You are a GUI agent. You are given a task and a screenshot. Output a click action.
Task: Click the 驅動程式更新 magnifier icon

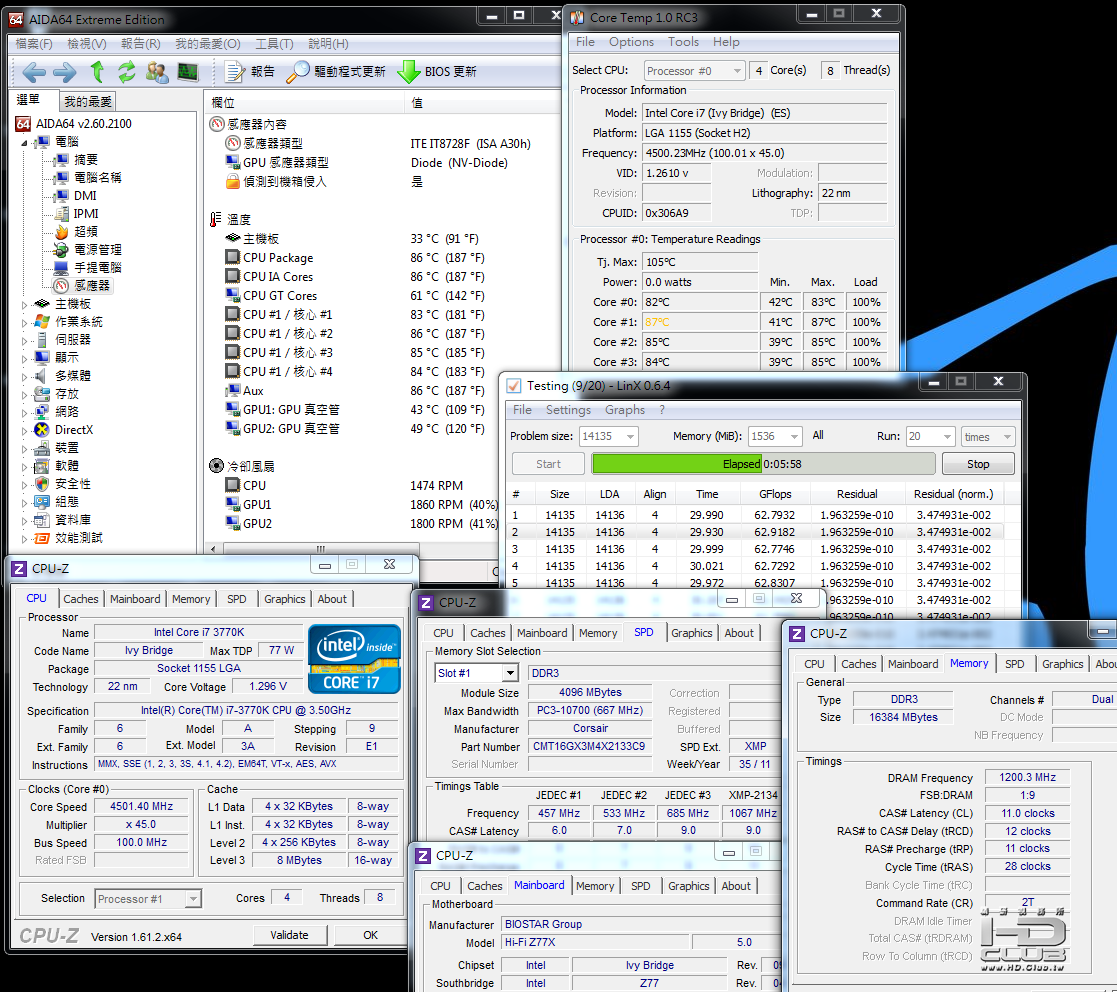tap(298, 72)
